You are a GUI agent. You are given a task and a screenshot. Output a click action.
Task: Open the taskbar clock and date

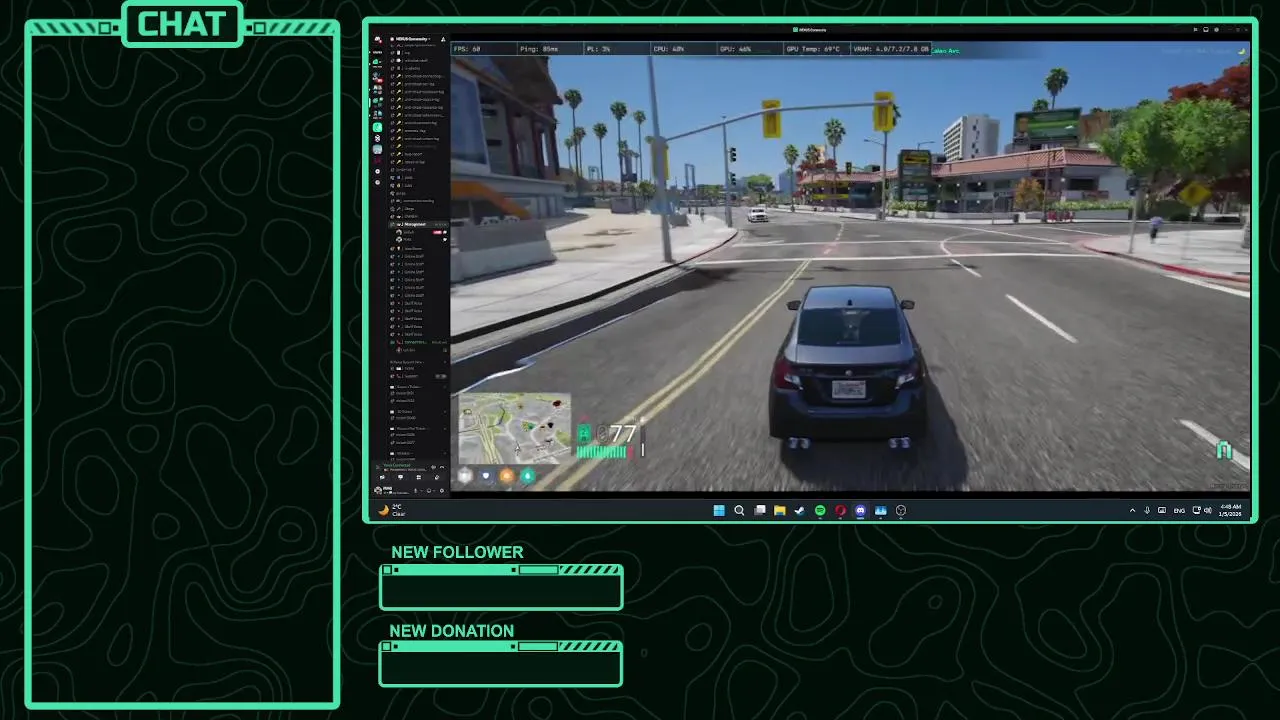(x=1231, y=510)
